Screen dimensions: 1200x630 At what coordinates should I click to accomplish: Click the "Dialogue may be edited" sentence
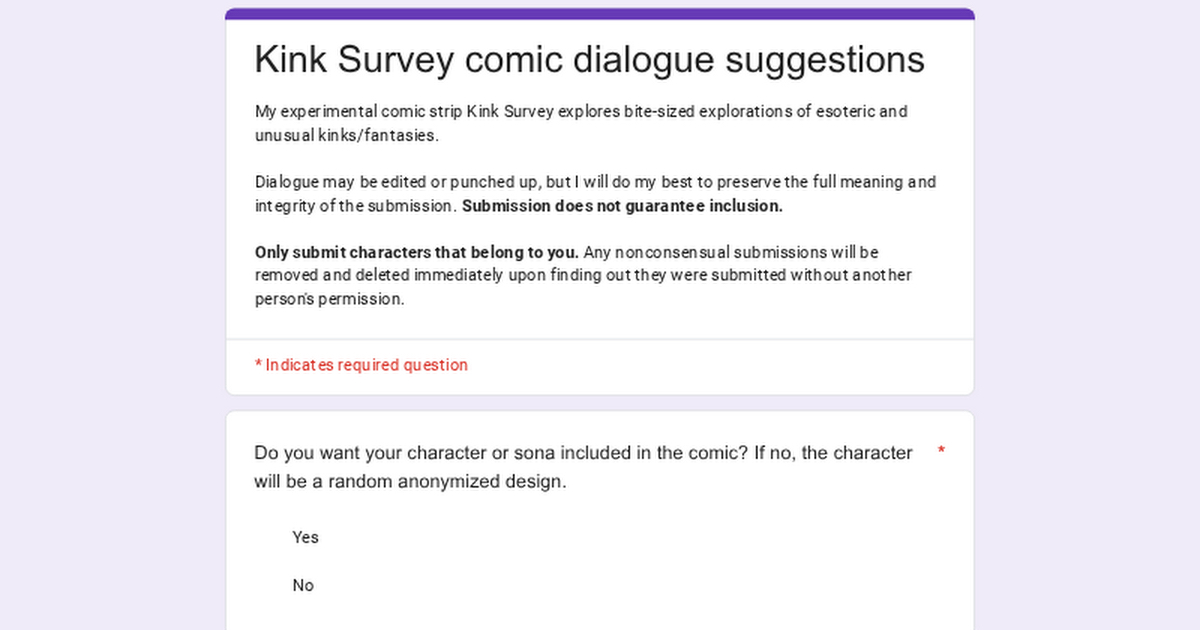tap(595, 182)
